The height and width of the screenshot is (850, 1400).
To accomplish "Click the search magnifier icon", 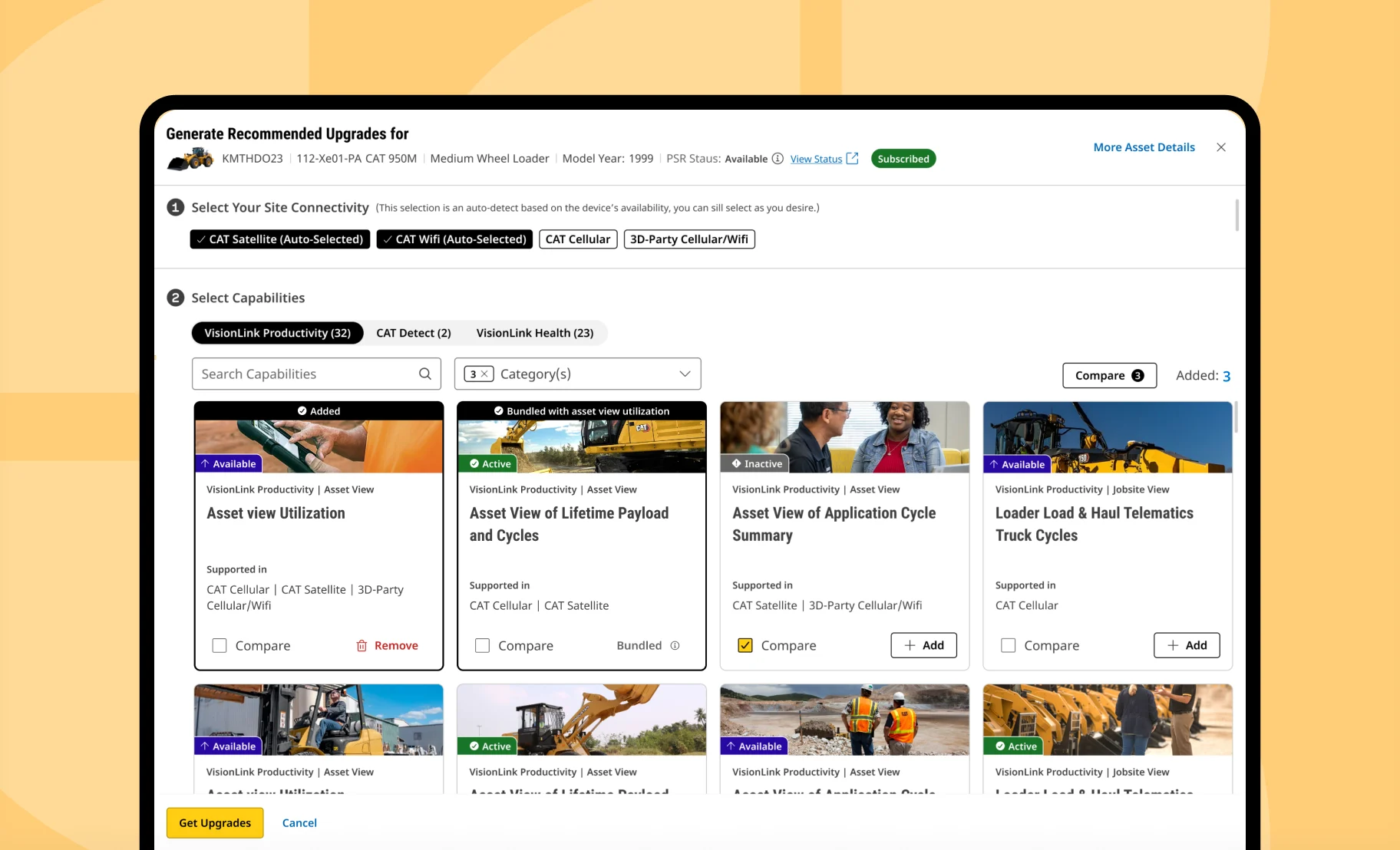I will (x=425, y=374).
